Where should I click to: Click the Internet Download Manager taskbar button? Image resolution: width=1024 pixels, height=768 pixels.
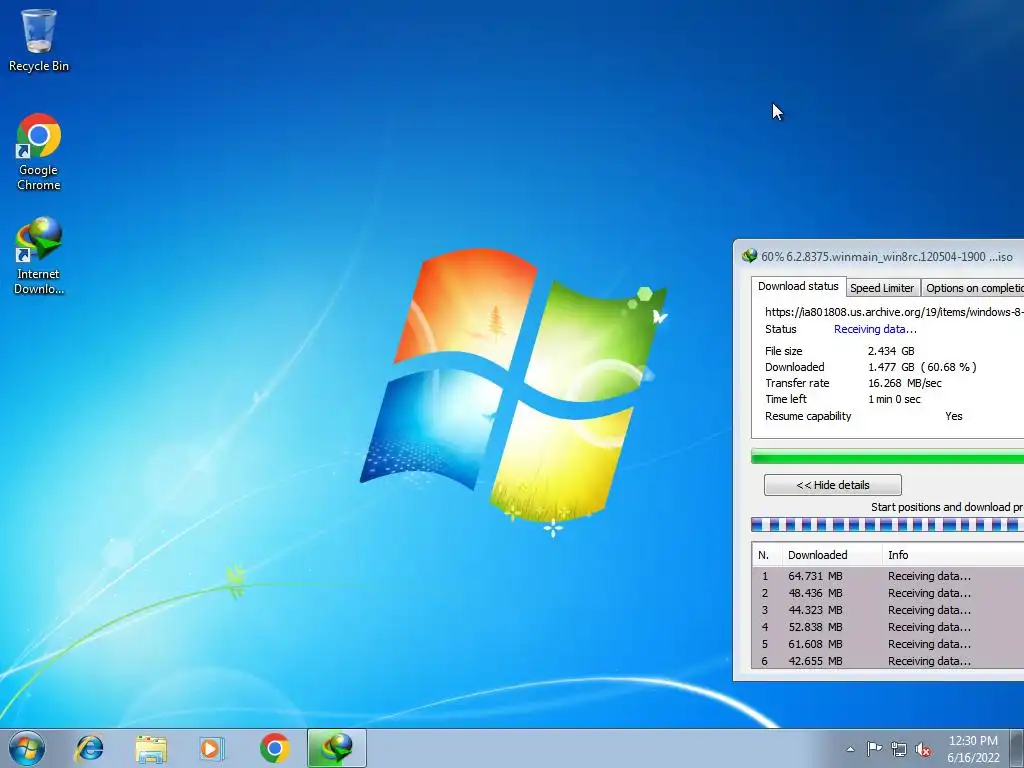coord(337,748)
